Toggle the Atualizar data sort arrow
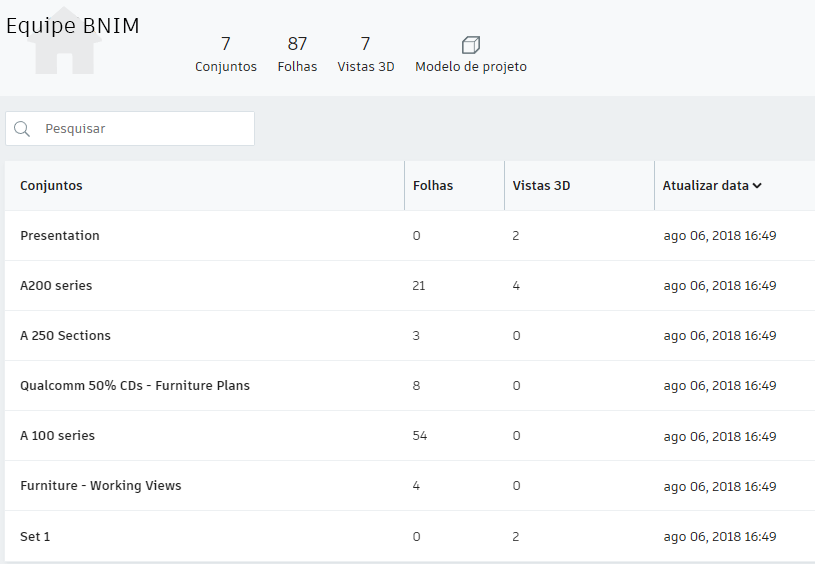The width and height of the screenshot is (815, 564). 758,186
